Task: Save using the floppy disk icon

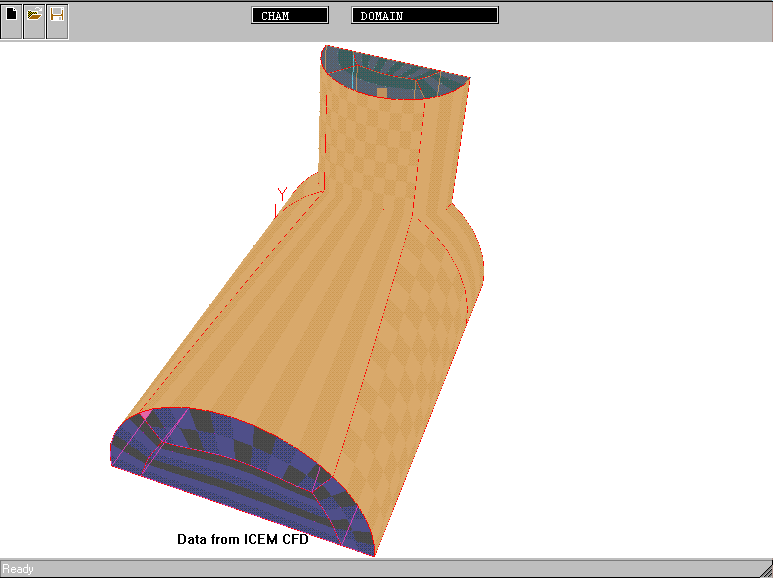Action: [x=57, y=17]
